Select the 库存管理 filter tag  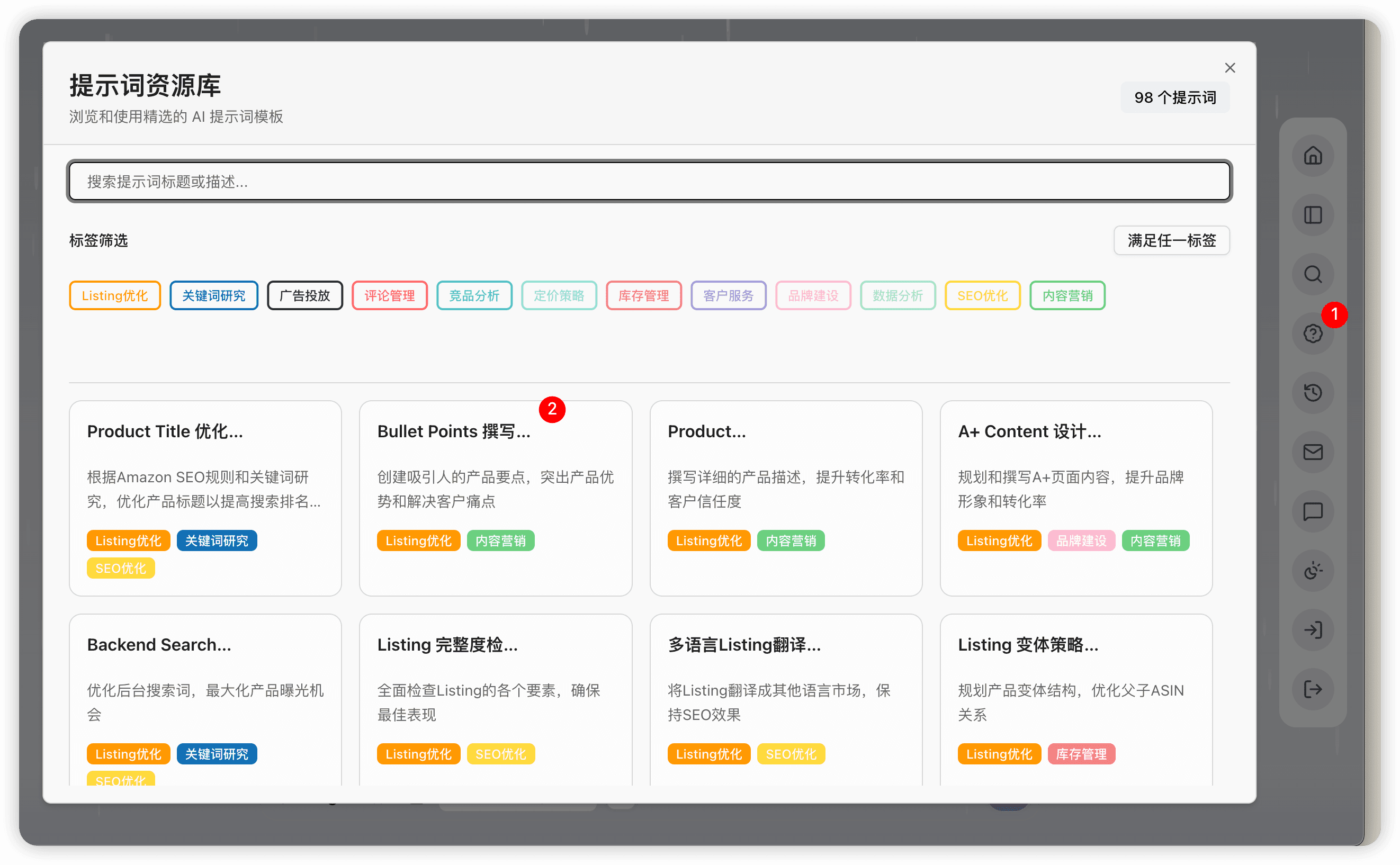coord(643,296)
